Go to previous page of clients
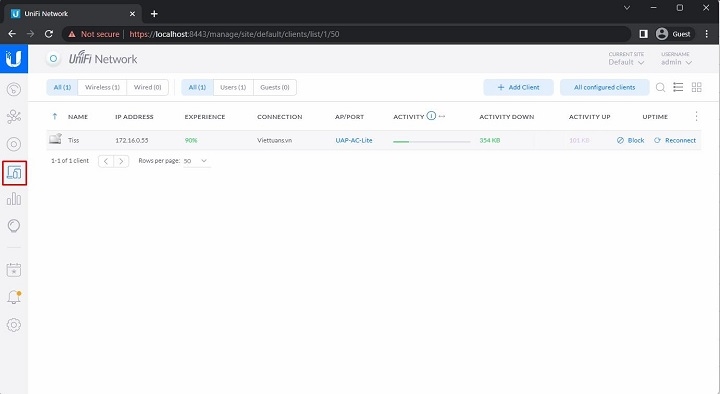The image size is (720, 394). click(x=106, y=161)
